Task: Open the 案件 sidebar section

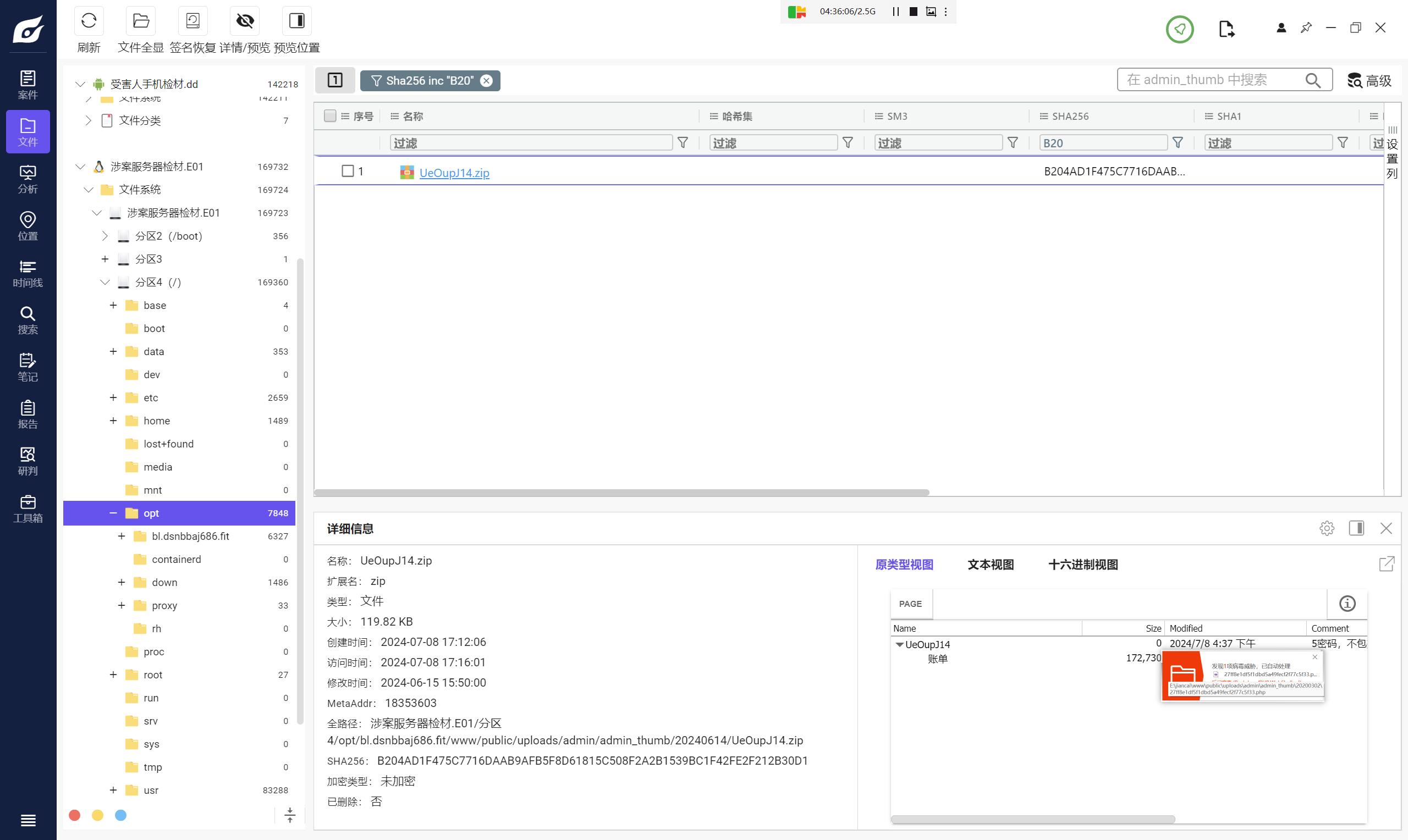Action: pyautogui.click(x=28, y=85)
